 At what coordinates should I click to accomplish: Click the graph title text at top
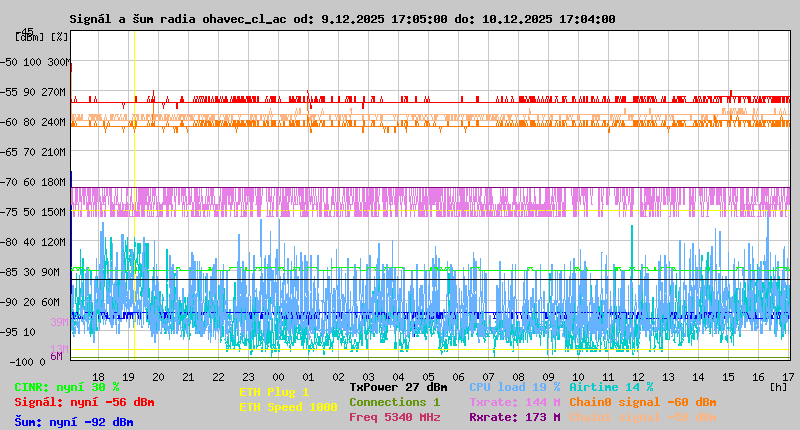(342, 19)
